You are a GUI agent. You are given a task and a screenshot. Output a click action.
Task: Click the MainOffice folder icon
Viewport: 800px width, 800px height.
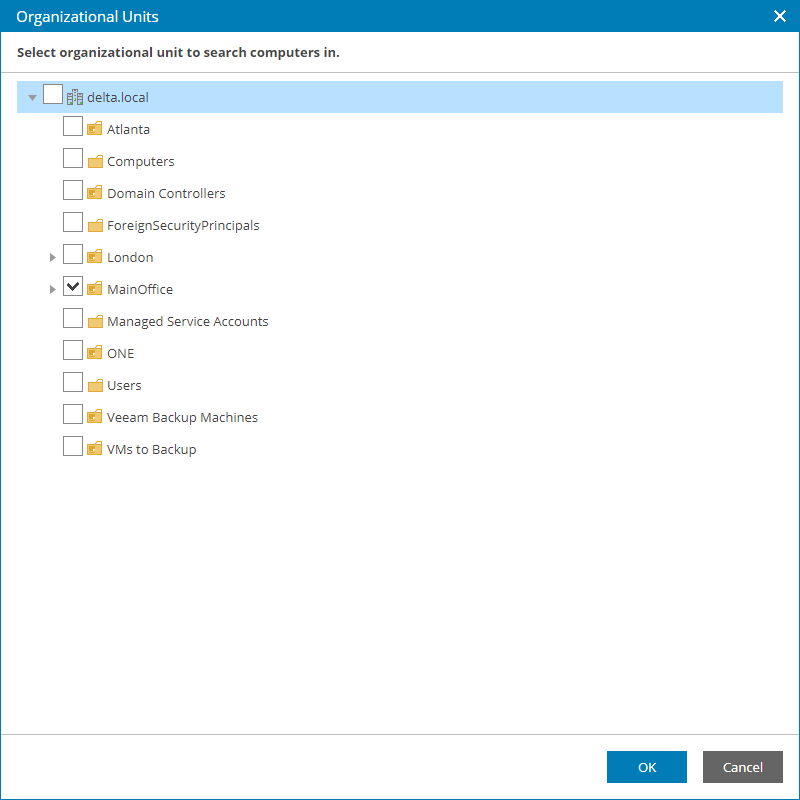coord(94,288)
